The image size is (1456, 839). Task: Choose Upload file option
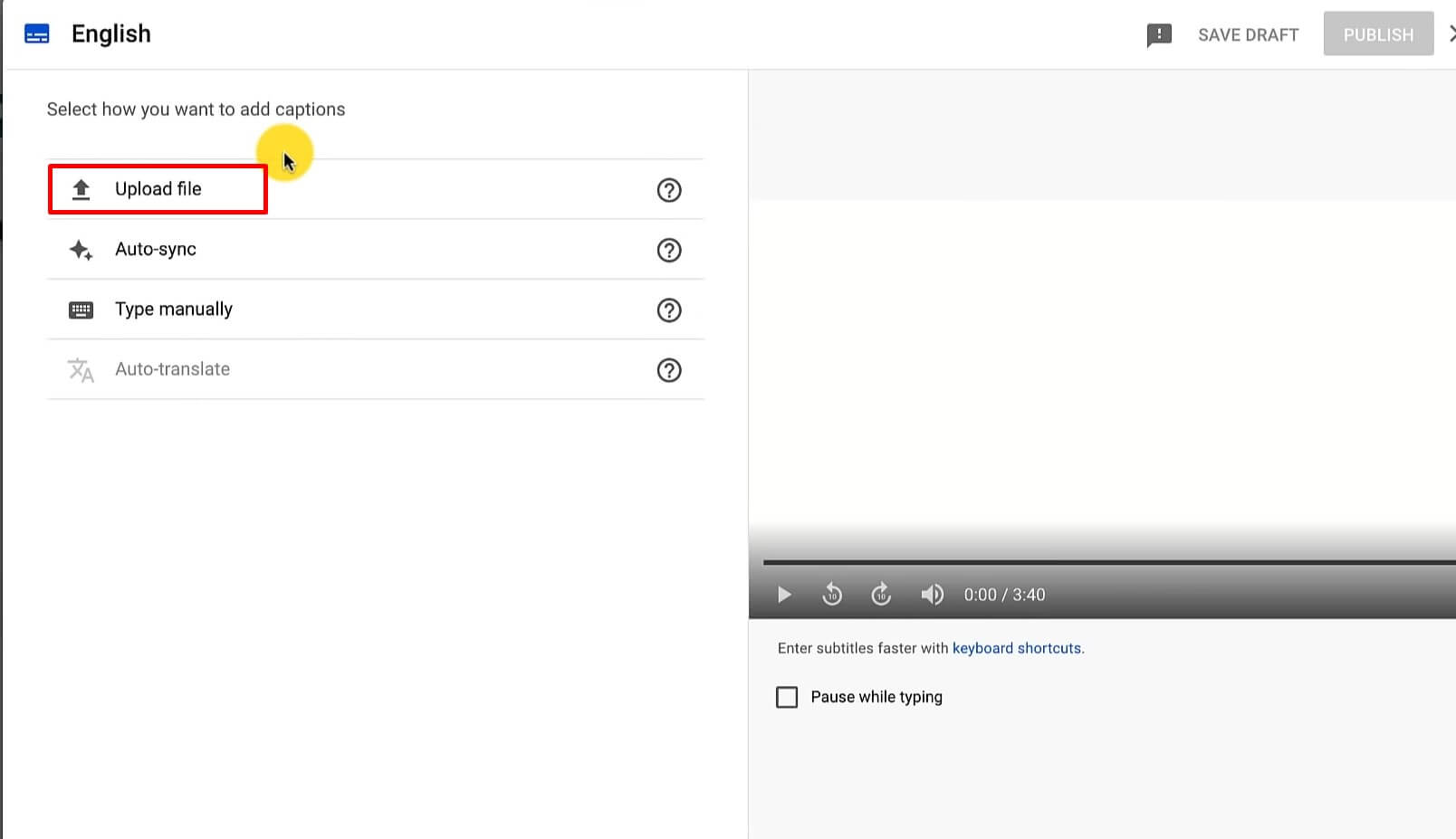[x=375, y=189]
